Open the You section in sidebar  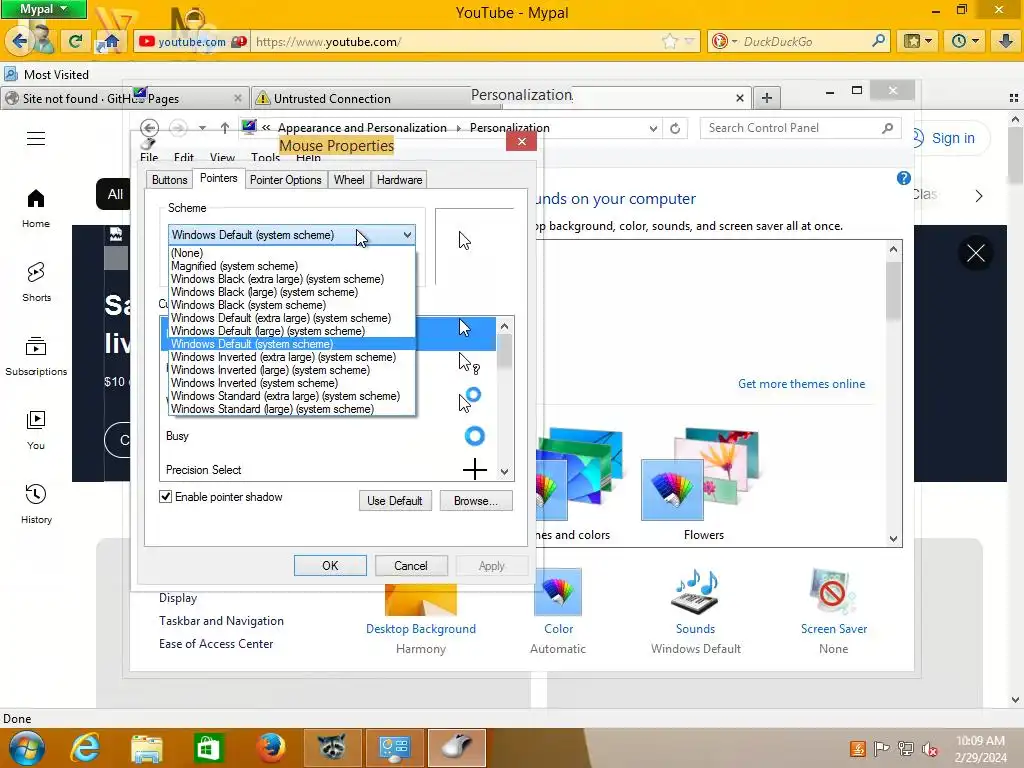(x=36, y=430)
